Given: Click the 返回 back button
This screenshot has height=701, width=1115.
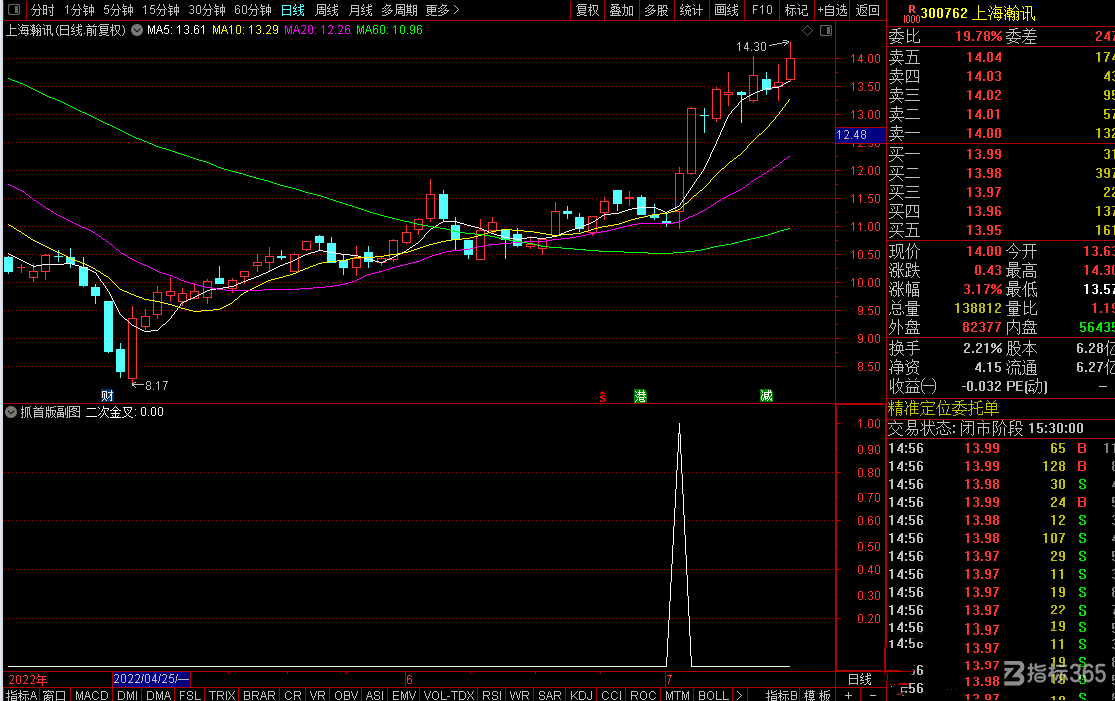Looking at the screenshot, I should coord(868,10).
